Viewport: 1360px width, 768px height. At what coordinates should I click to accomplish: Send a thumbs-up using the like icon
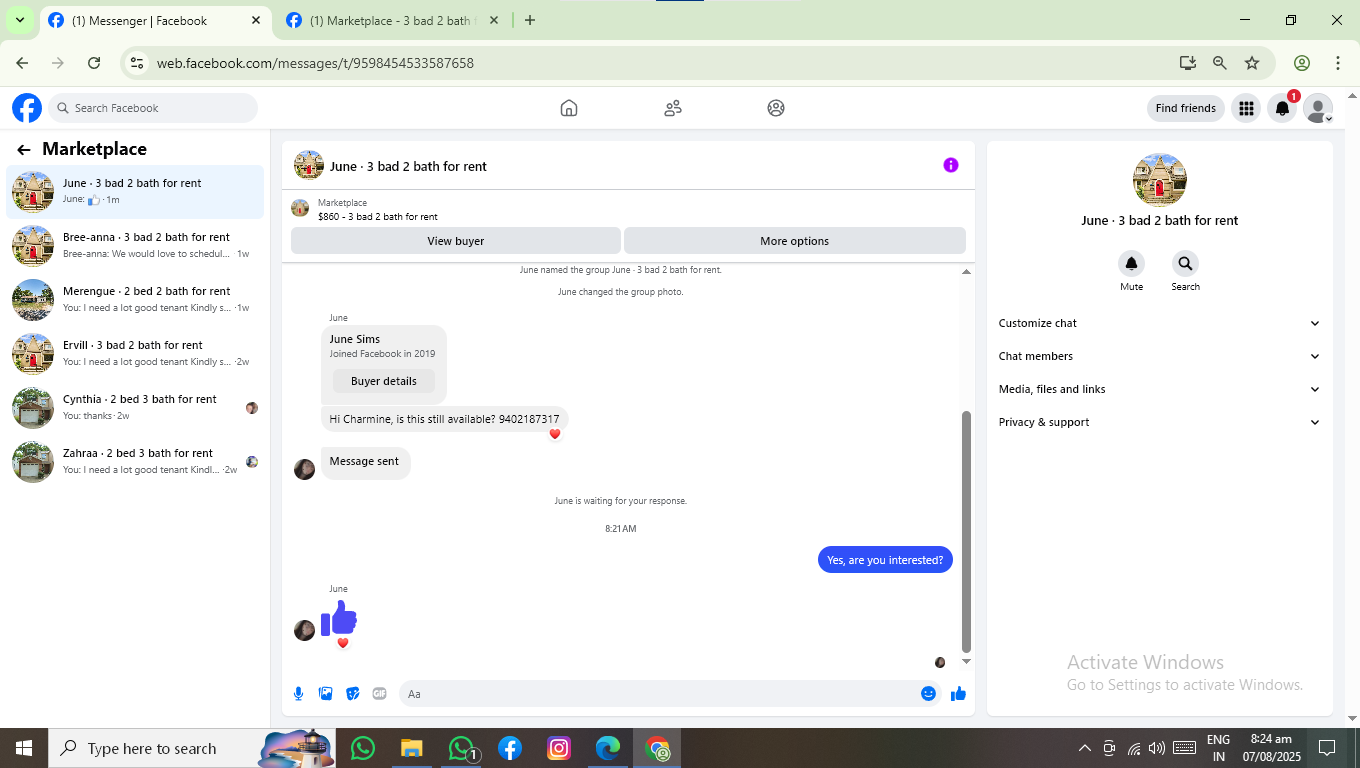[959, 694]
